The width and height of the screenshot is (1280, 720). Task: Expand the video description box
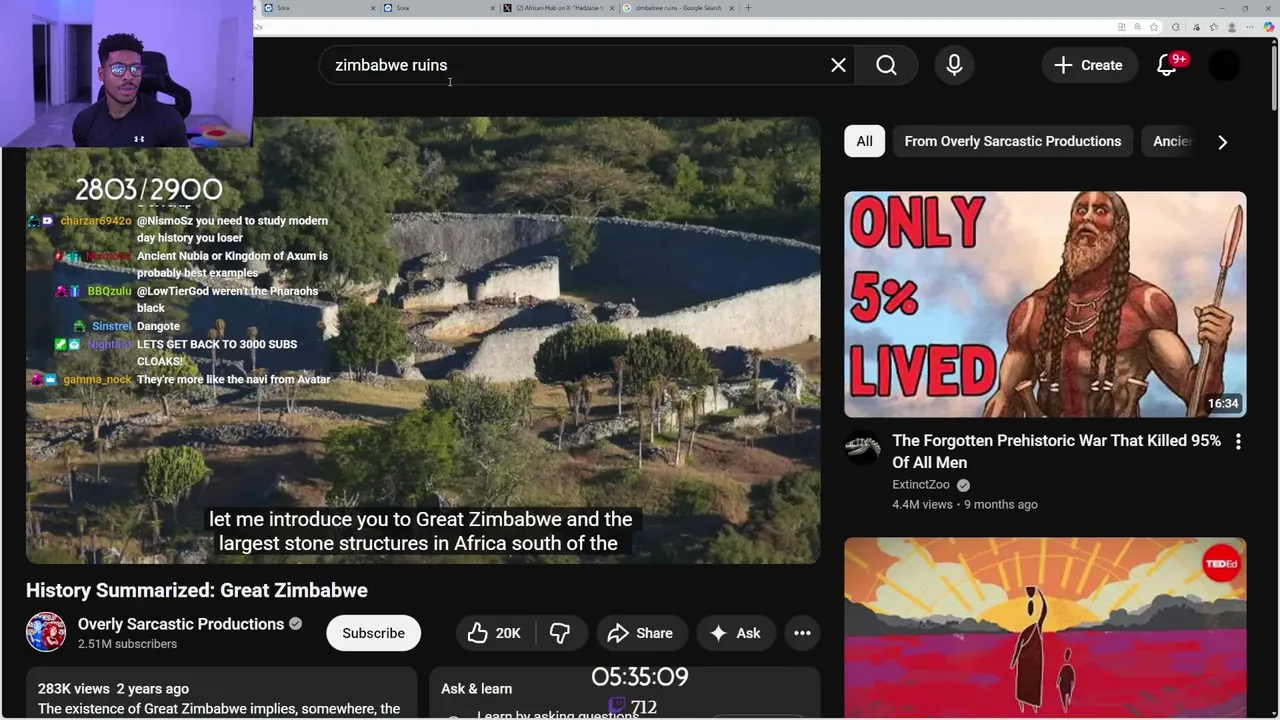click(221, 694)
